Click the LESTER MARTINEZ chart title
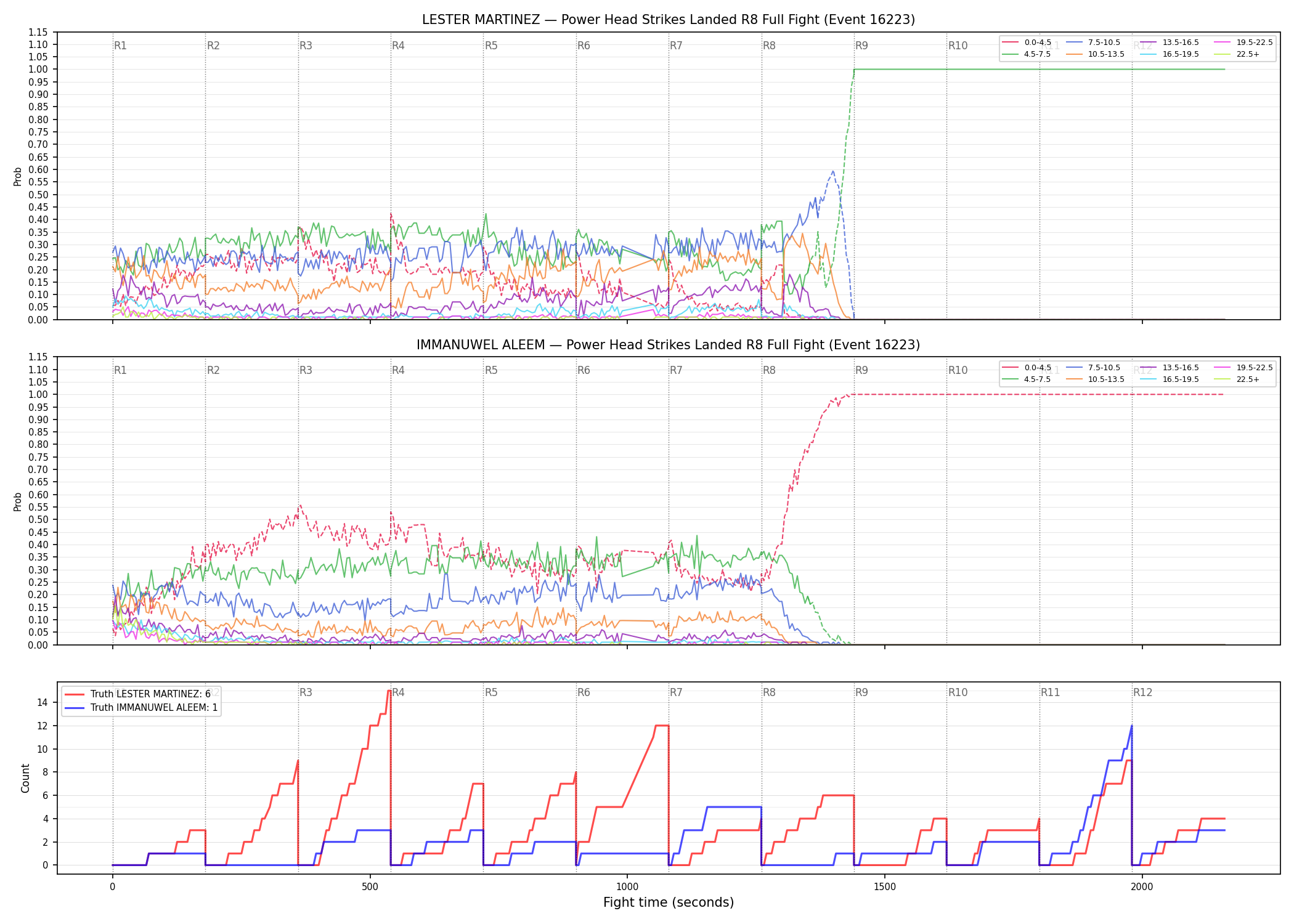 (669, 20)
